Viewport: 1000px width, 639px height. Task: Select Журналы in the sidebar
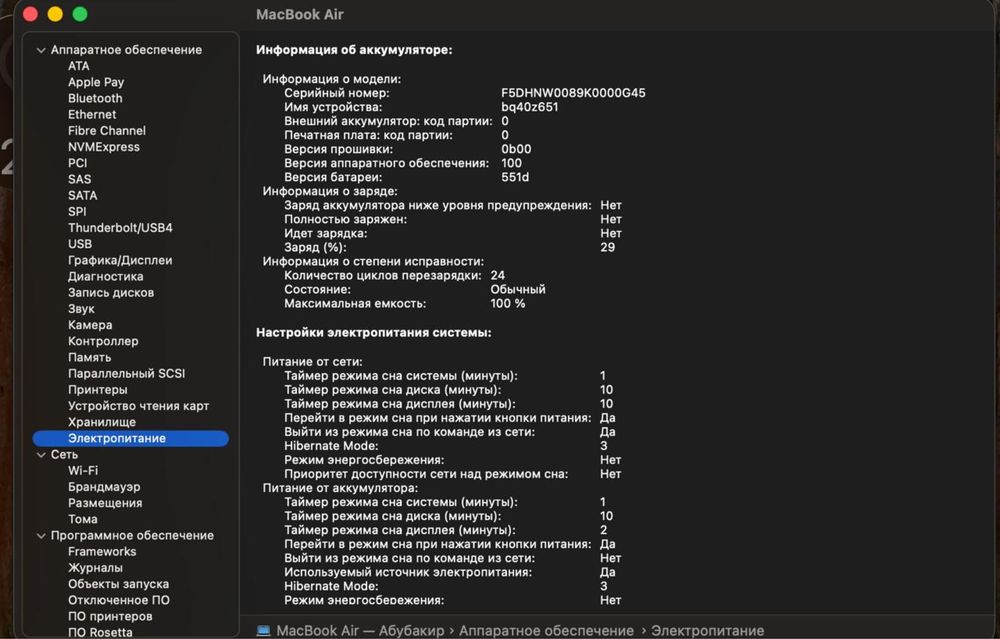tap(95, 568)
